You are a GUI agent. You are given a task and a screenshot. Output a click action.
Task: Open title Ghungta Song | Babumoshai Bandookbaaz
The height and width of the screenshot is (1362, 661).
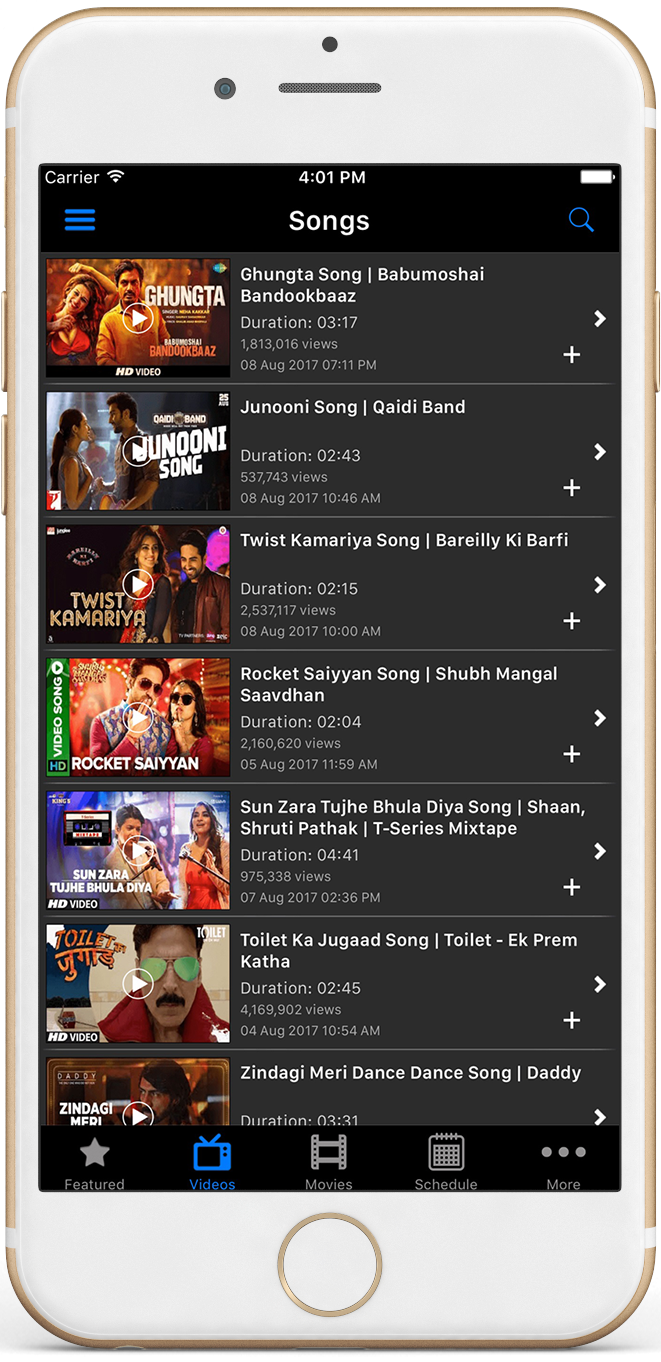point(362,285)
